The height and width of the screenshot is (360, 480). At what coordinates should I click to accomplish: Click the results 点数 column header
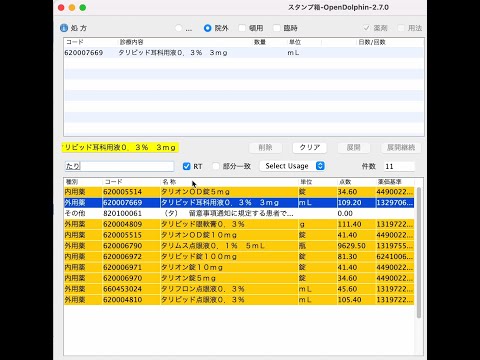pos(356,182)
